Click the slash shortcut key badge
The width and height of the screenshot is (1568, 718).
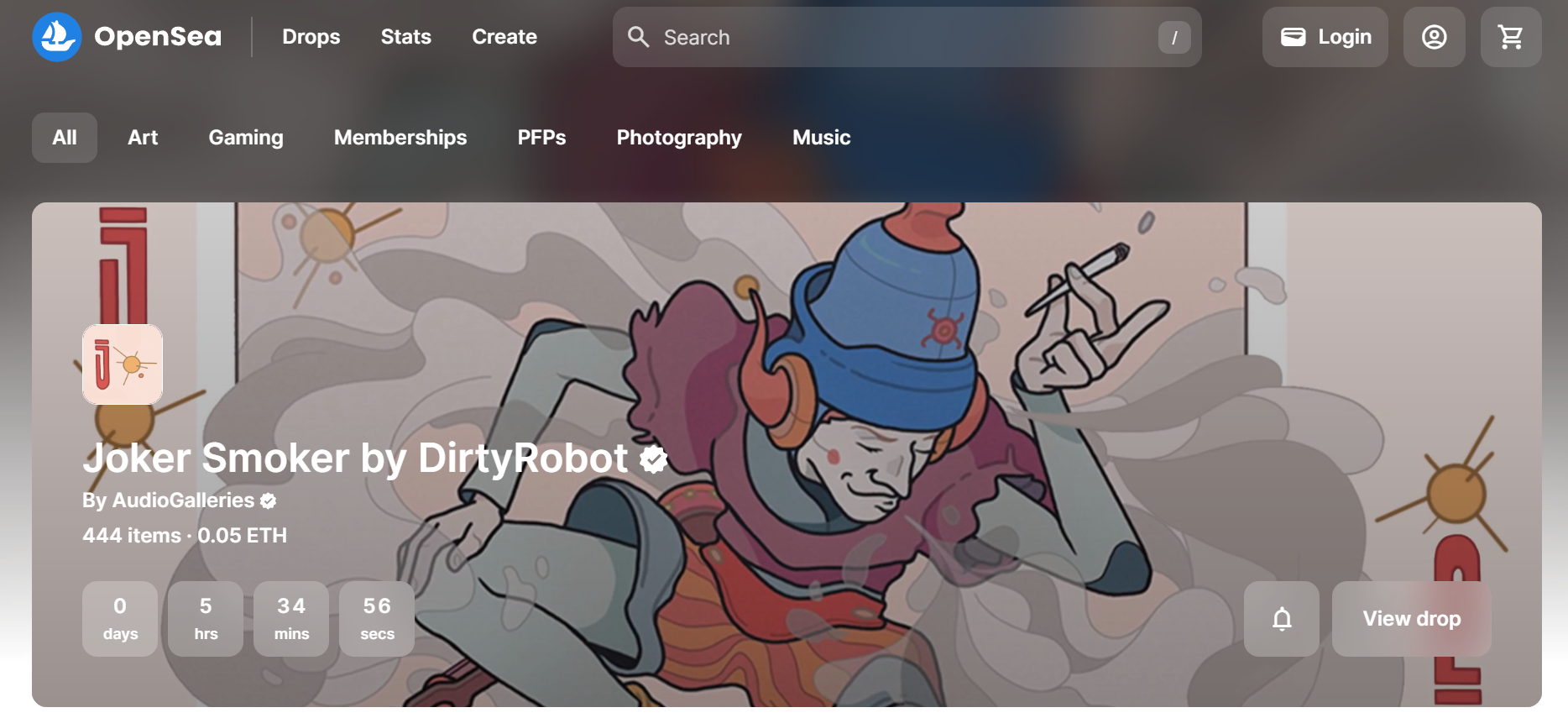1174,37
